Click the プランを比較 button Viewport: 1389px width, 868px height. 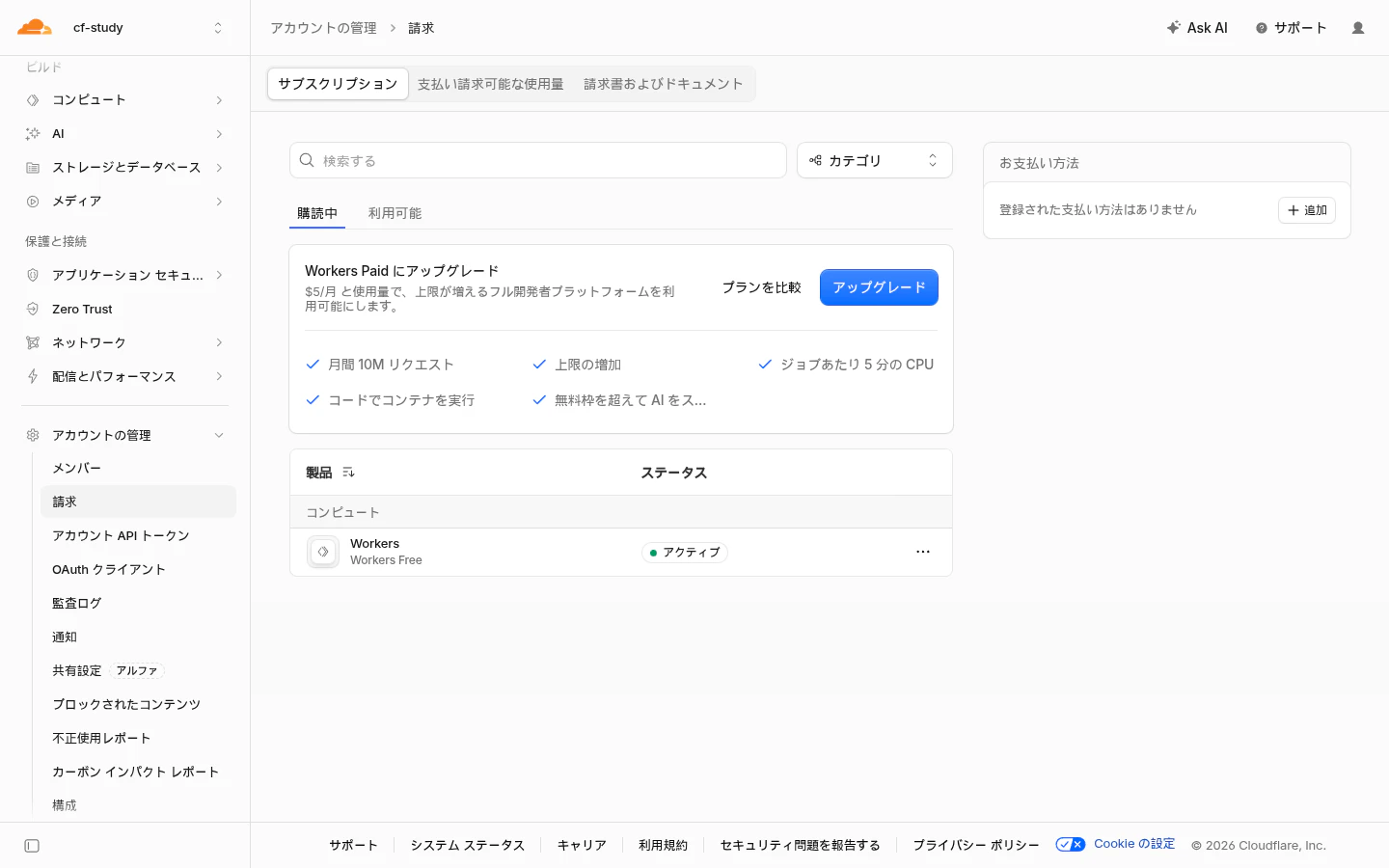[762, 287]
